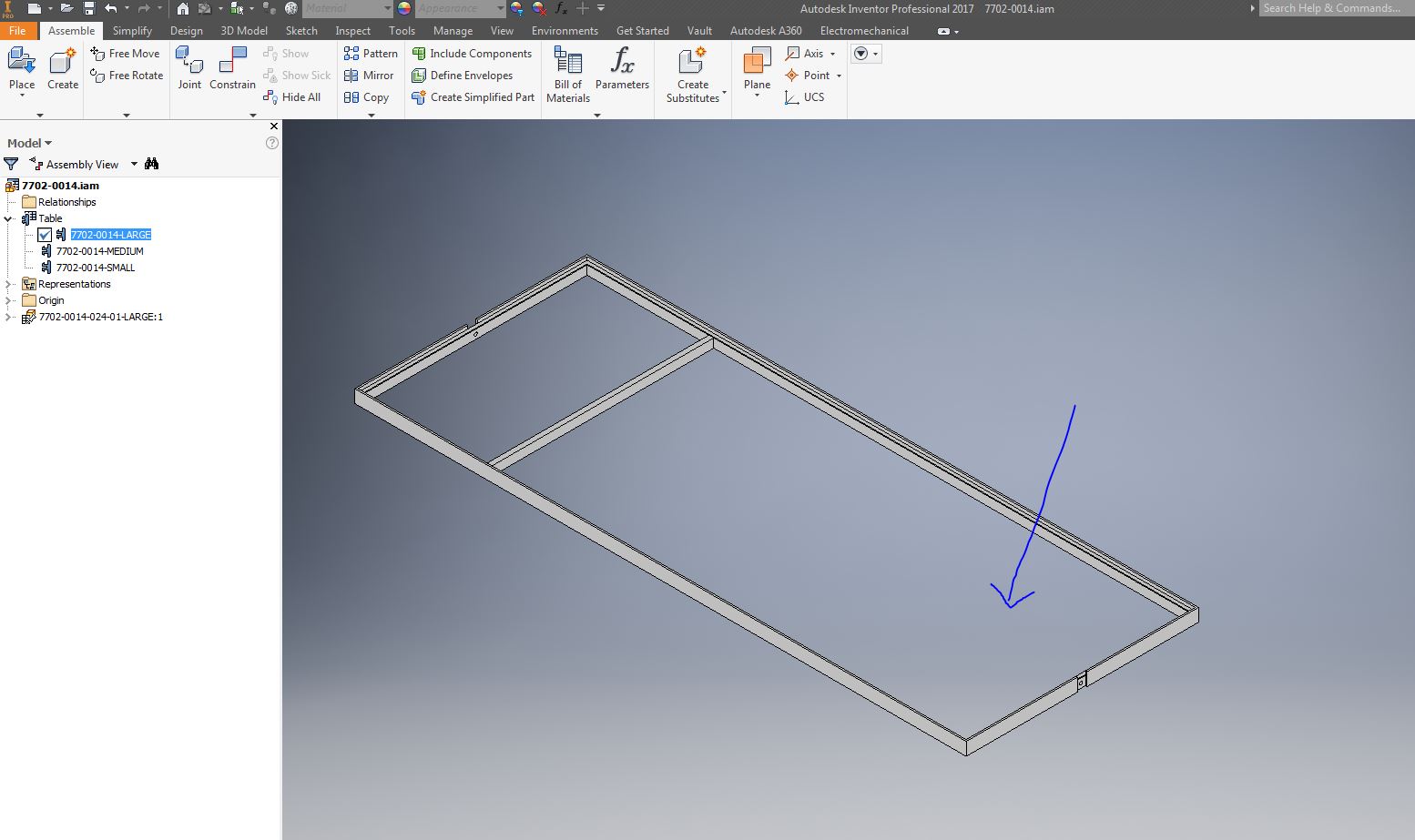
Task: Expand the Representations node
Action: click(x=8, y=284)
